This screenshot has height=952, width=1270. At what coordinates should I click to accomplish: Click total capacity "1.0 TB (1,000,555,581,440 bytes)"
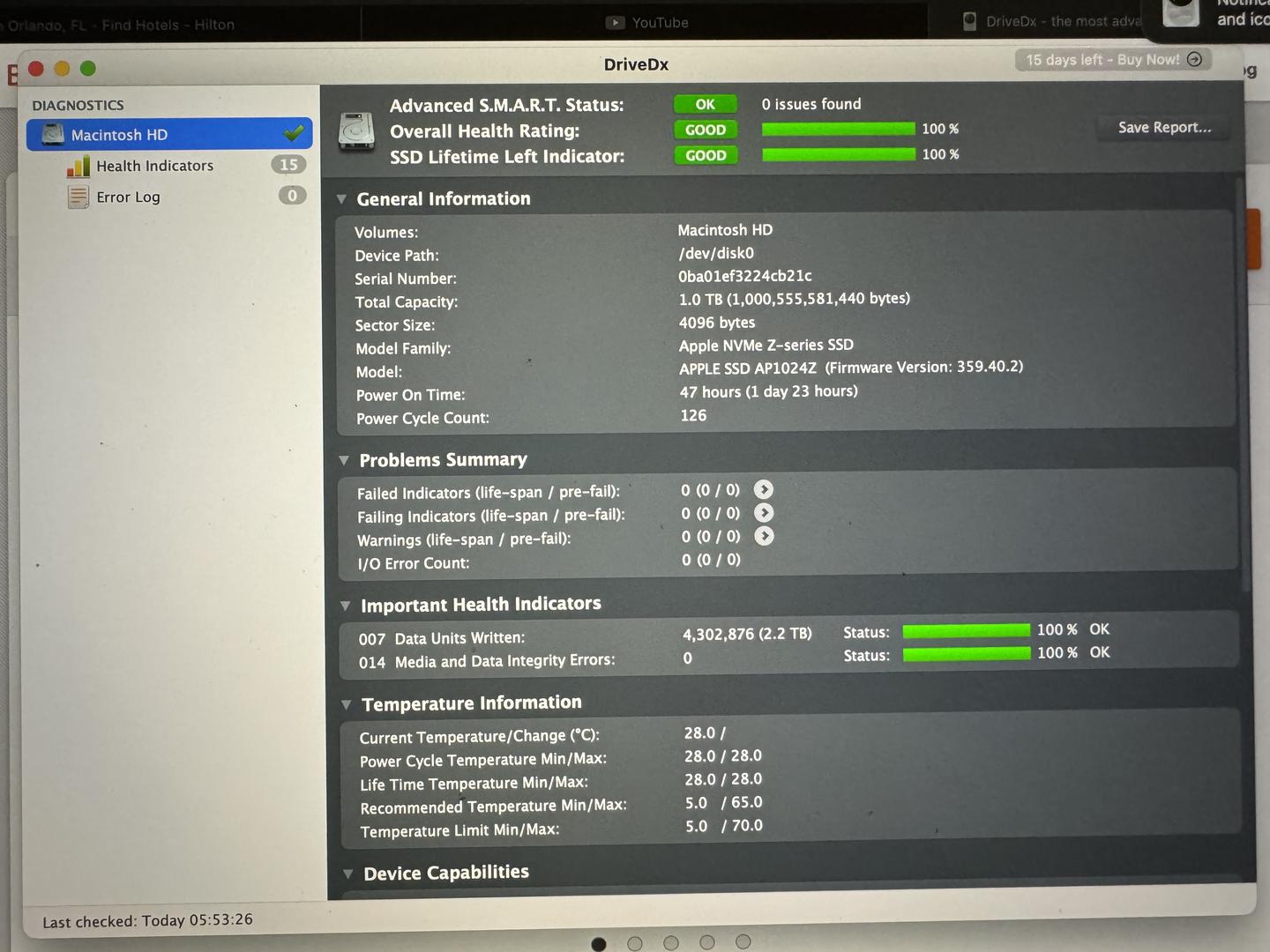(x=795, y=299)
